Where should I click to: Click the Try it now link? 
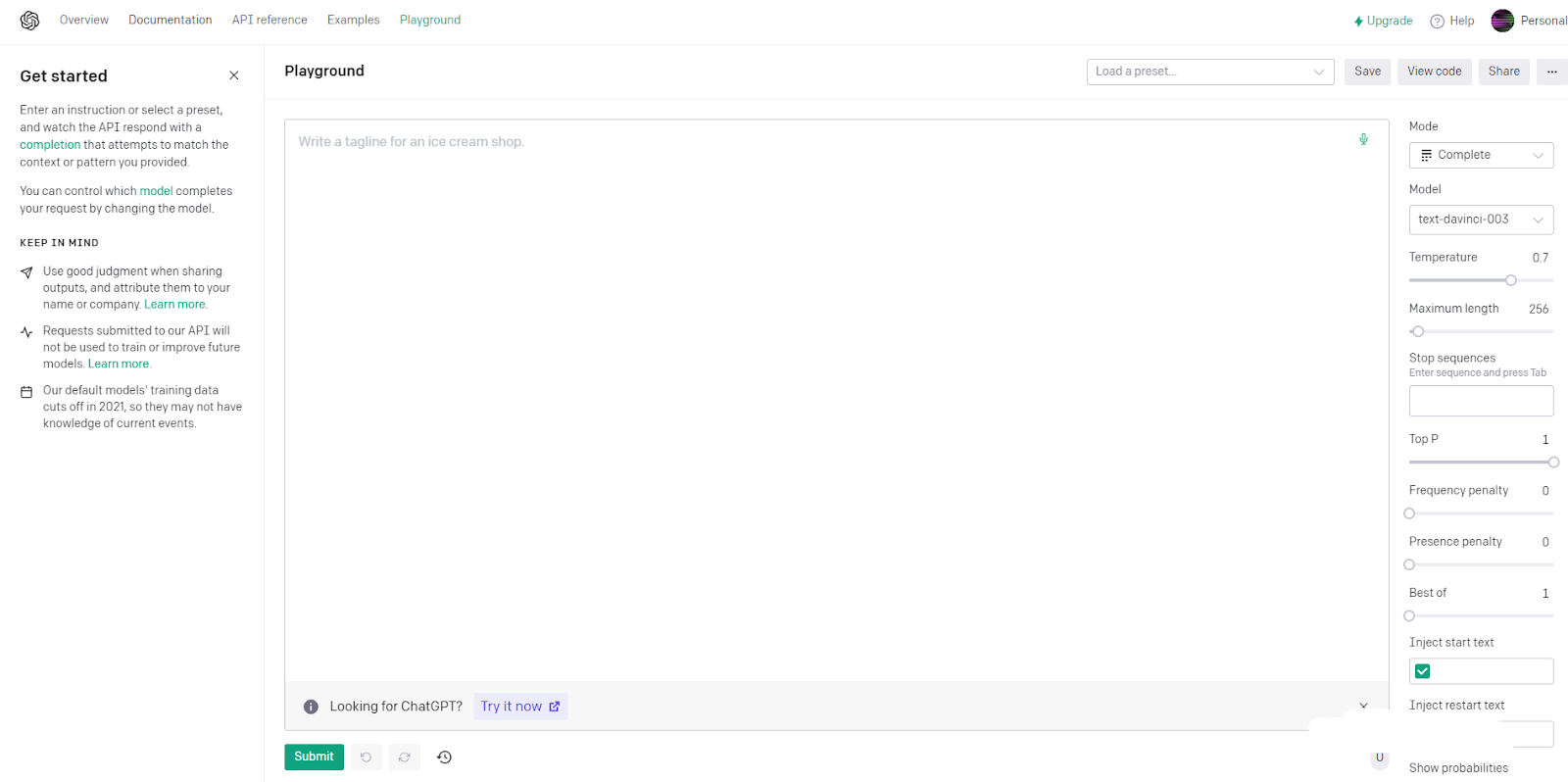[519, 707]
